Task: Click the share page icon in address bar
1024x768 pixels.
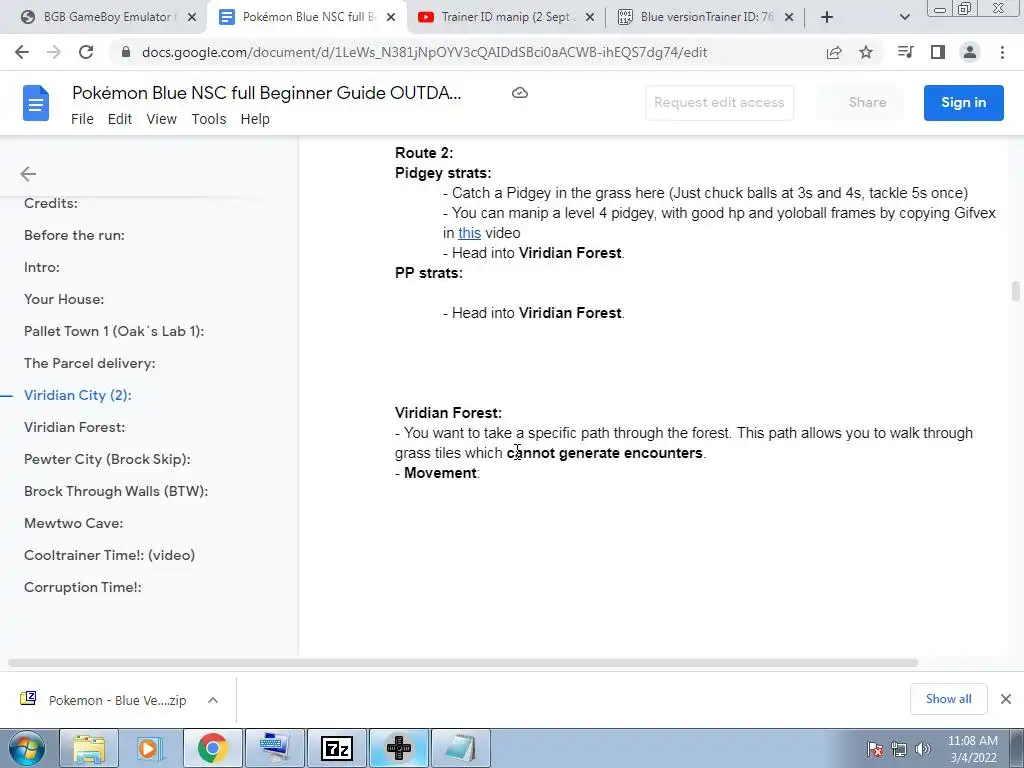Action: coord(834,52)
